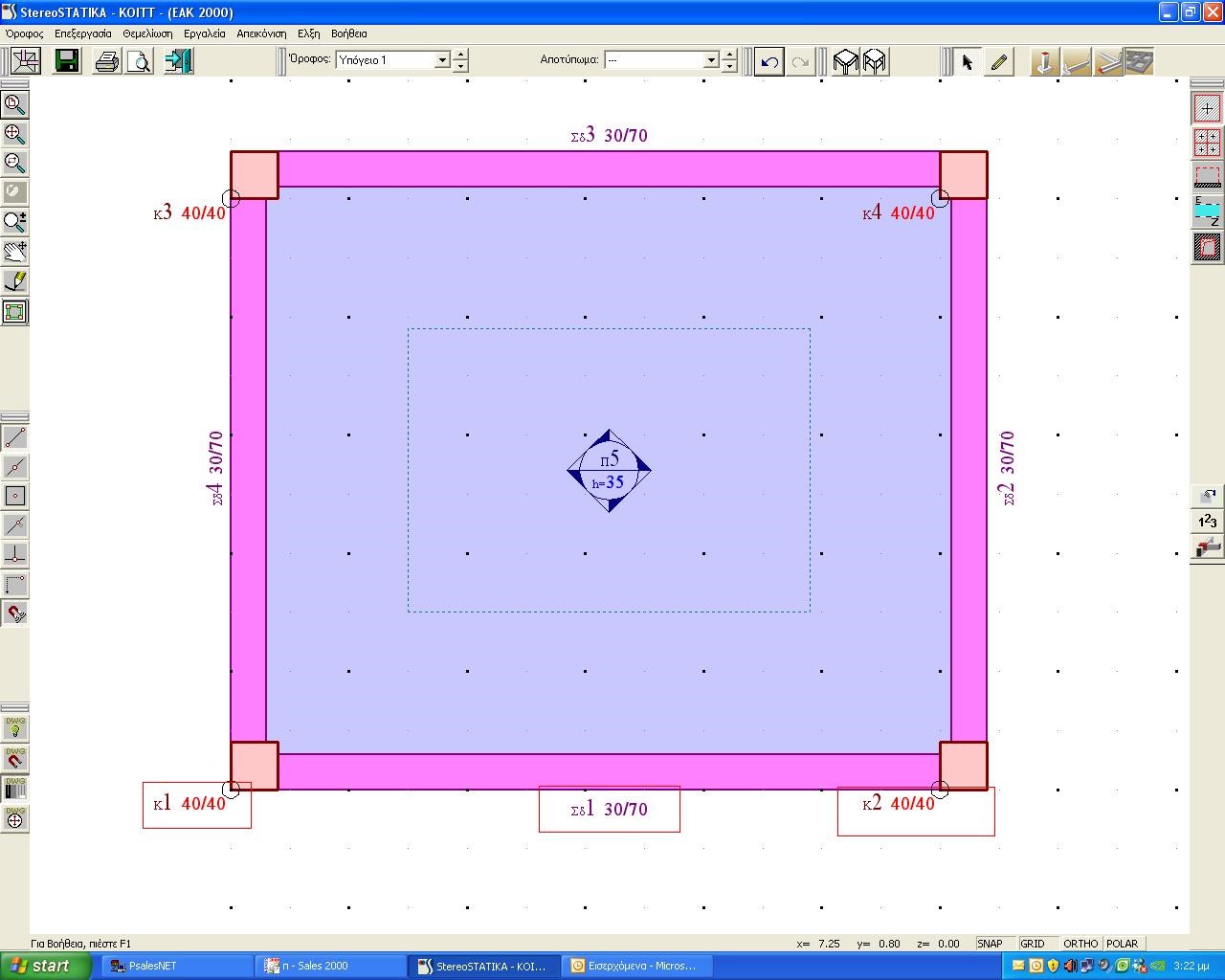Toggle DWG magnet snap icon
The width and height of the screenshot is (1225, 980).
tap(14, 758)
